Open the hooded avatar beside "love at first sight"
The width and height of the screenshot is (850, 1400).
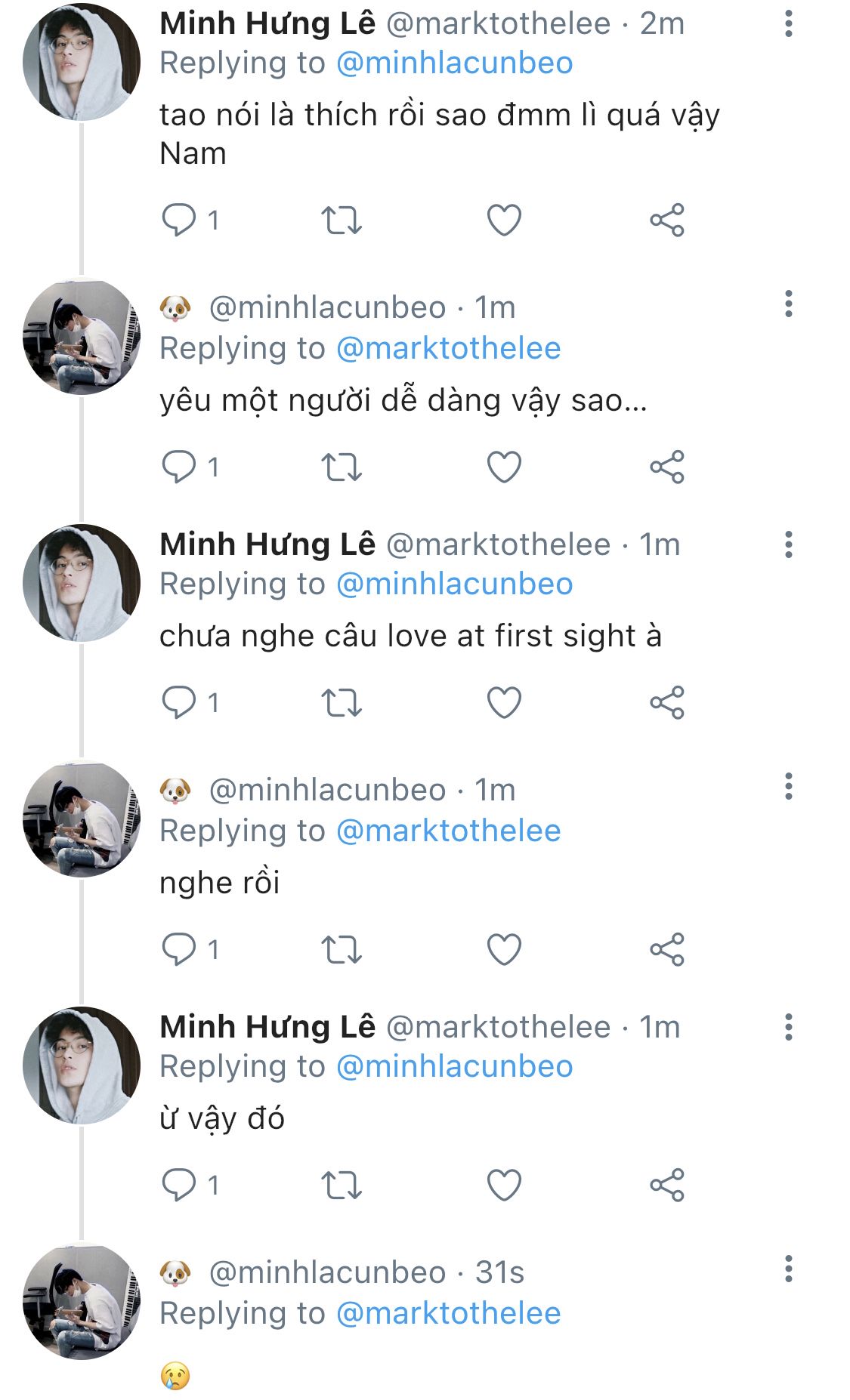point(82,583)
